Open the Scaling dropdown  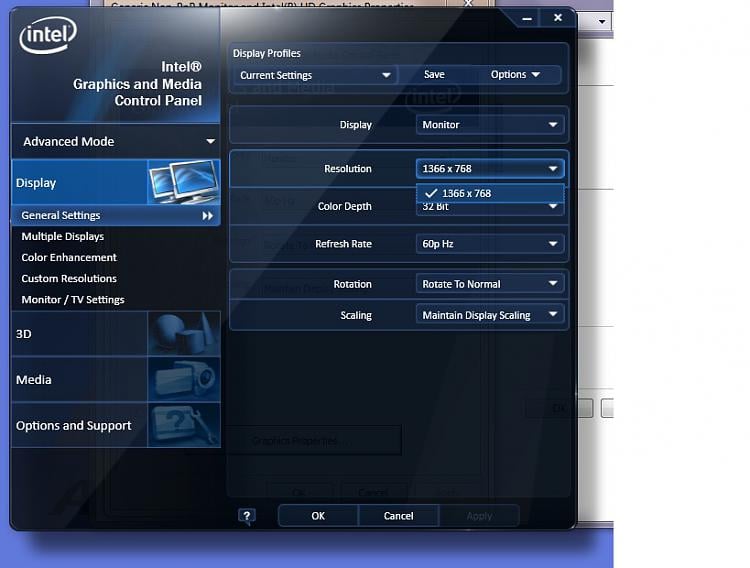coord(490,315)
